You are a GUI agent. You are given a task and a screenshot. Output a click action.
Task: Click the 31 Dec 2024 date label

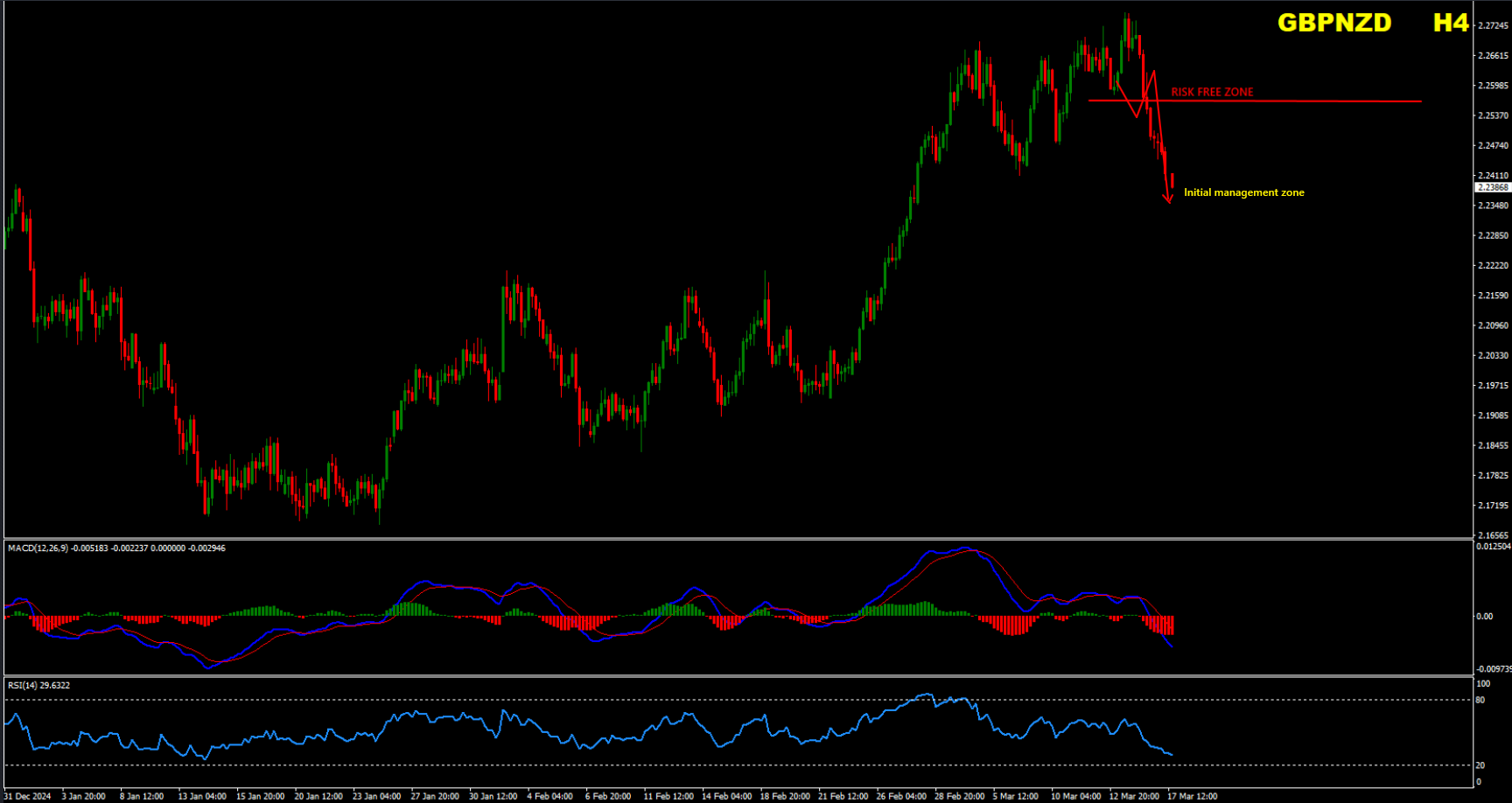point(28,796)
